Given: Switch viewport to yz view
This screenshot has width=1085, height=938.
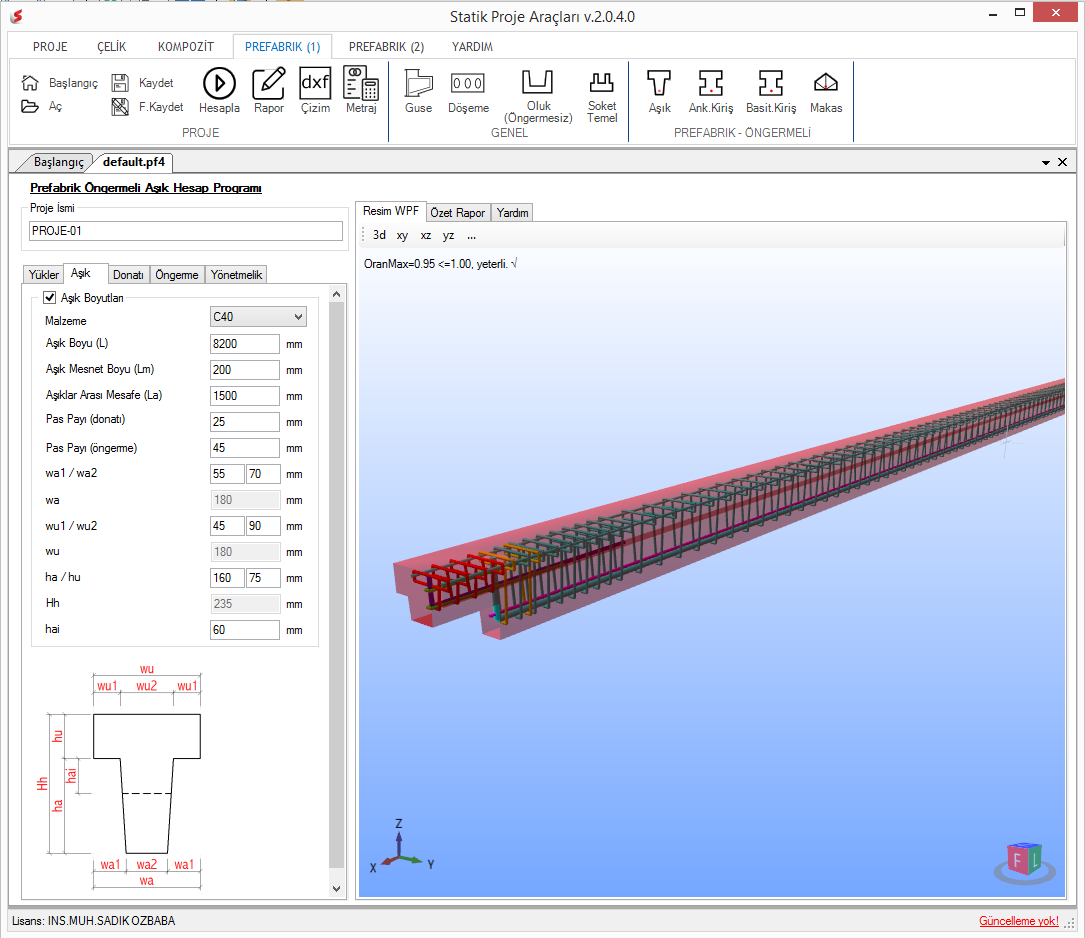Looking at the screenshot, I should (448, 236).
